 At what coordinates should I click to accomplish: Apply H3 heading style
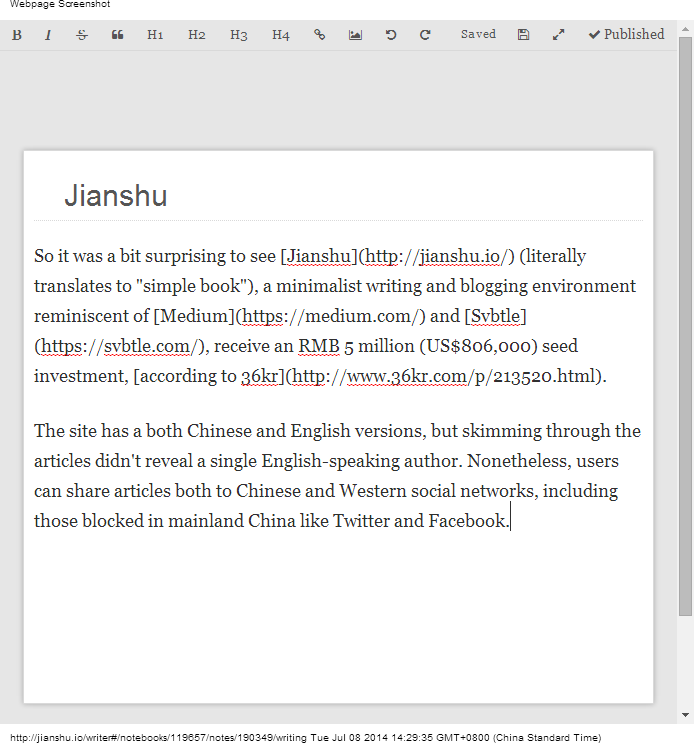tap(239, 35)
